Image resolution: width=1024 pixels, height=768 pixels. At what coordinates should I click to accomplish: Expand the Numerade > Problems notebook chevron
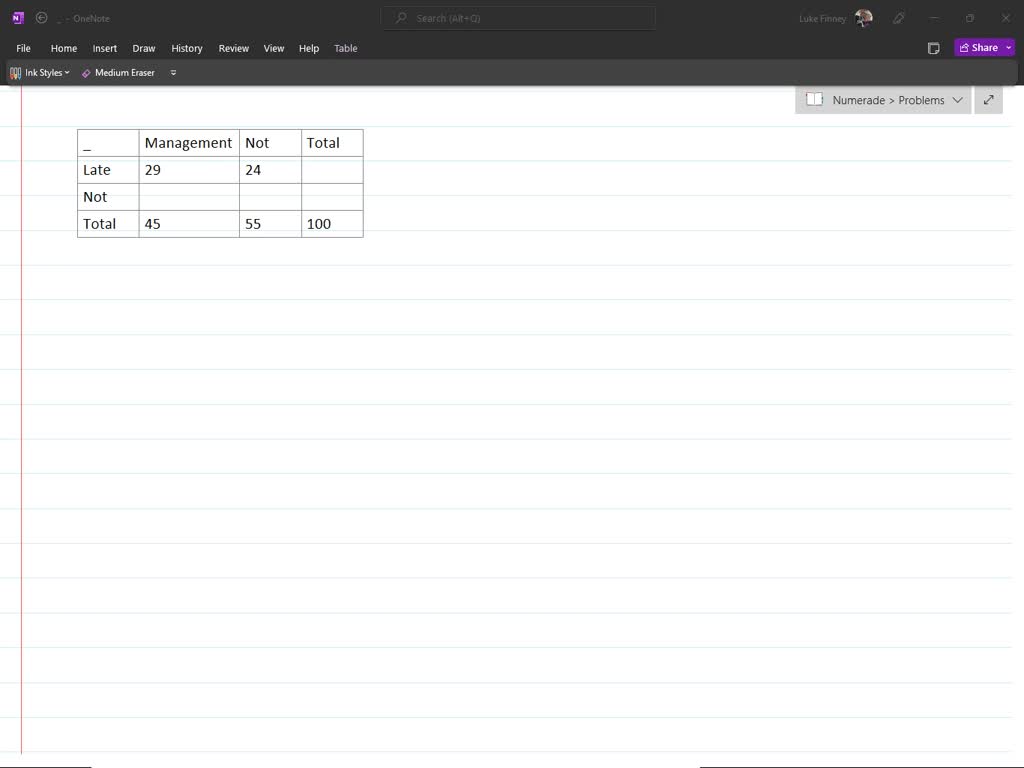tap(957, 100)
